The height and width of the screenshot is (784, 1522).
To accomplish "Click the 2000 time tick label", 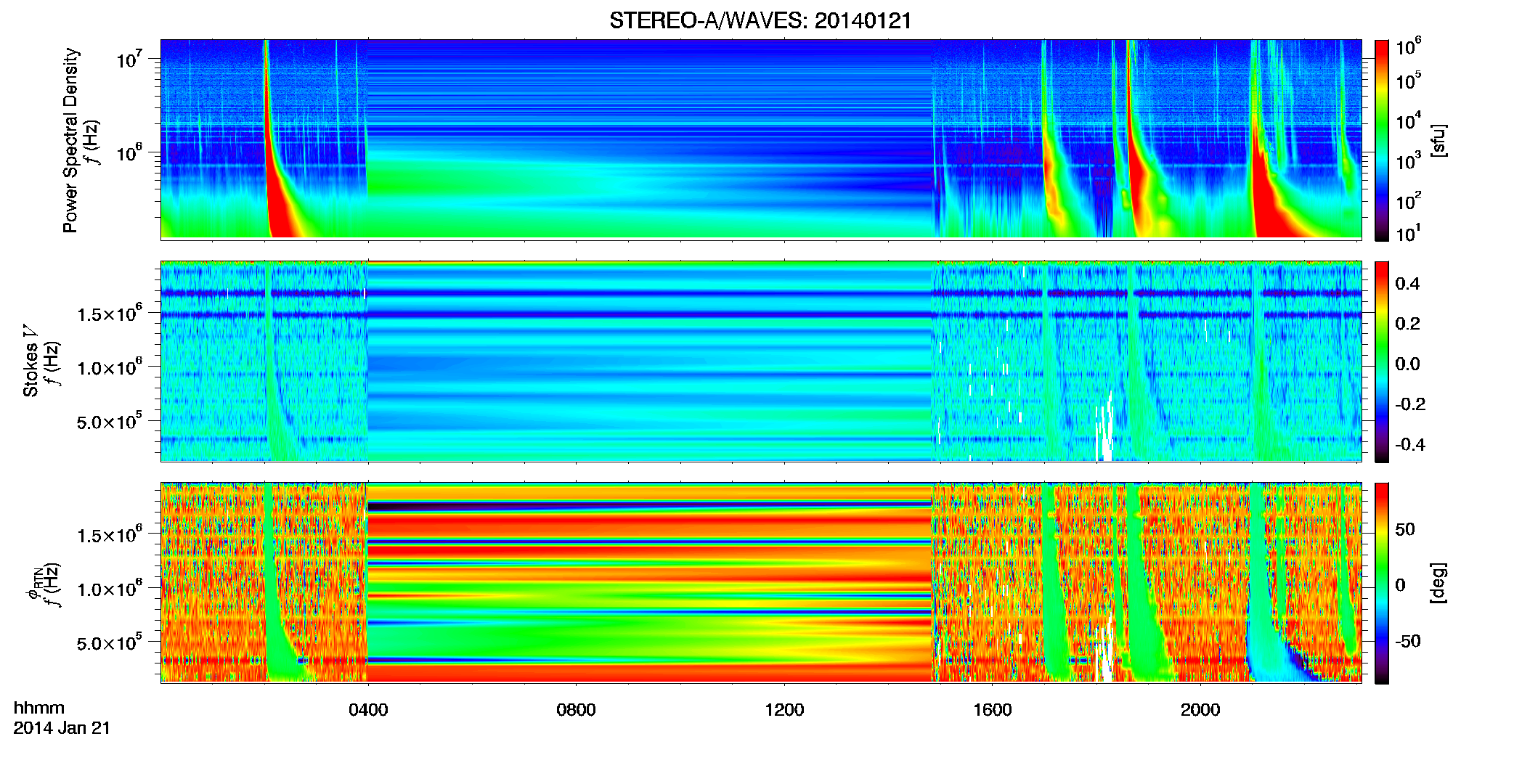I will (1200, 710).
